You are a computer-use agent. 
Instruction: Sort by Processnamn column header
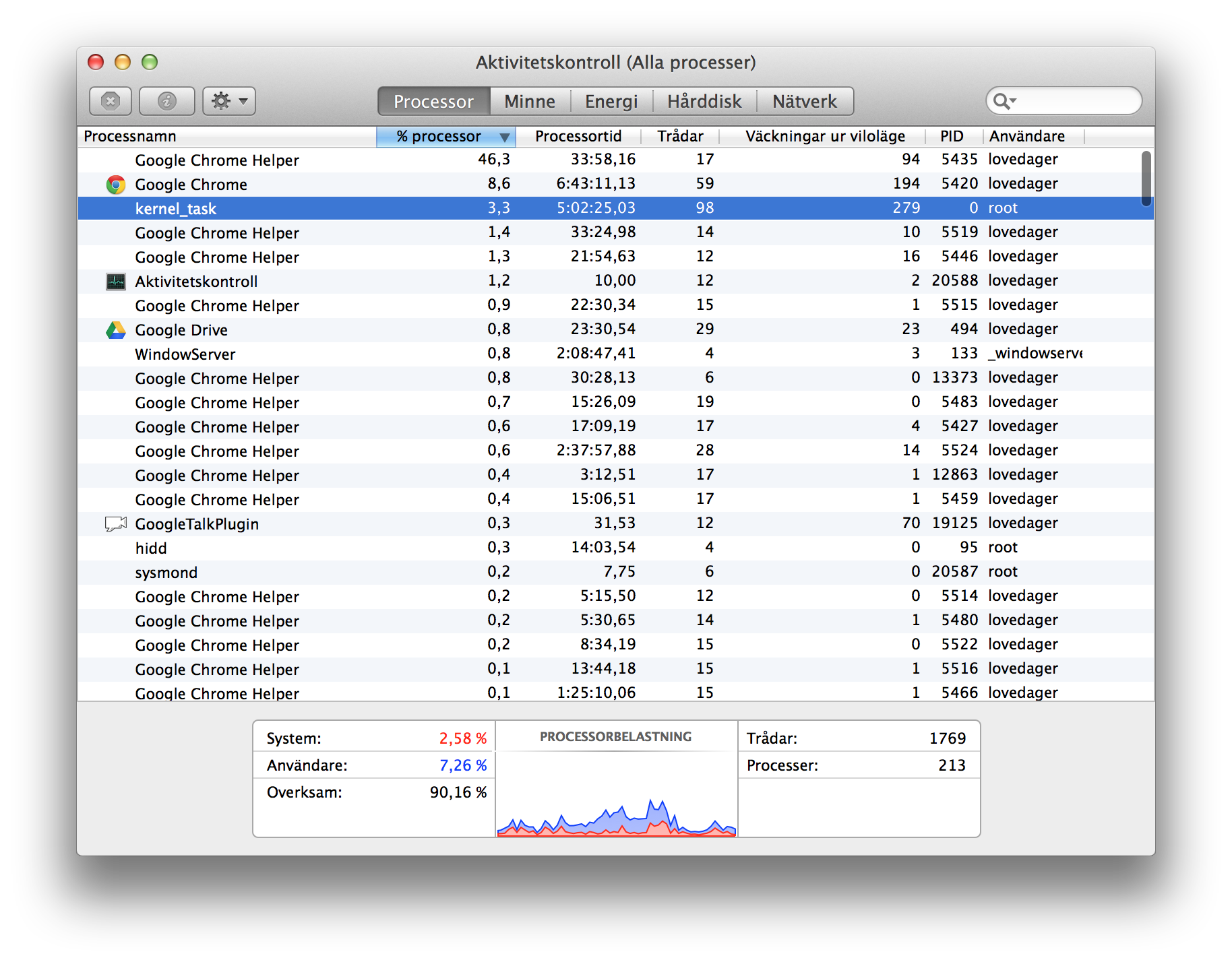[227, 136]
